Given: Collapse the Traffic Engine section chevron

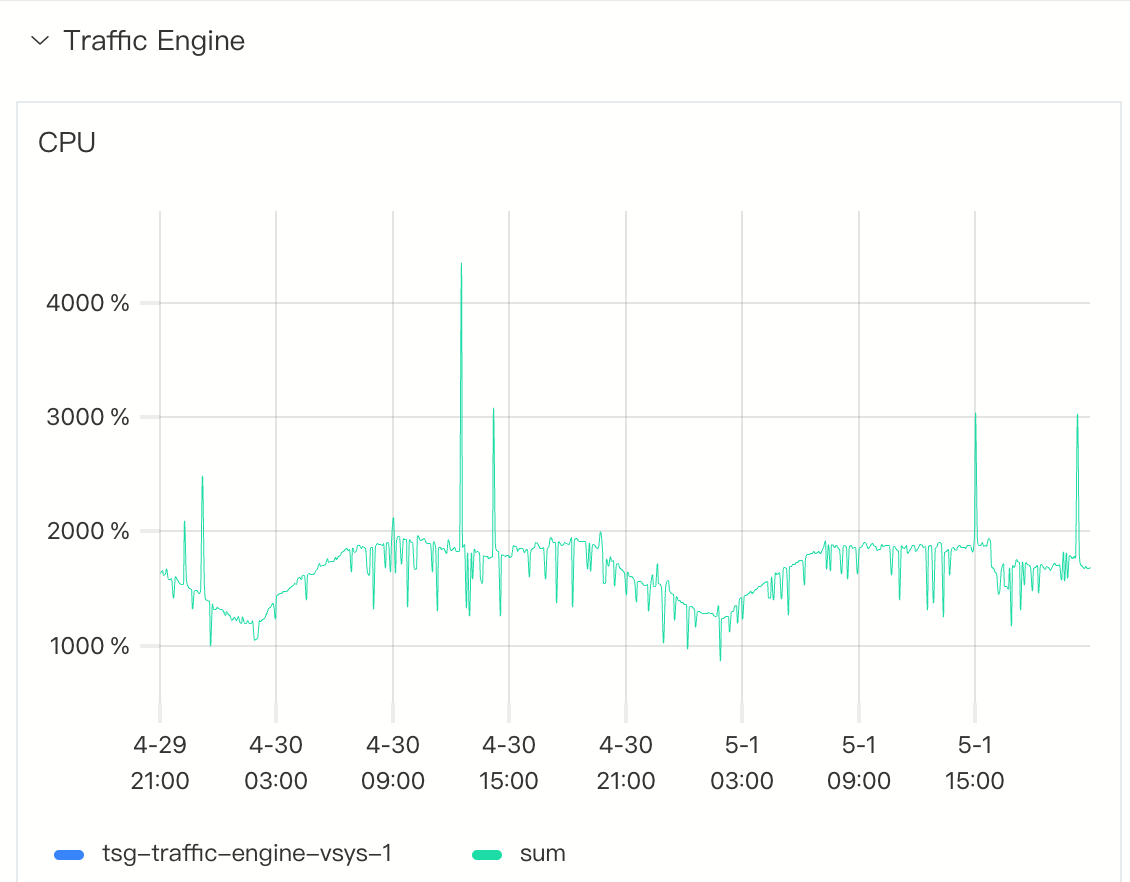Looking at the screenshot, I should (x=40, y=41).
